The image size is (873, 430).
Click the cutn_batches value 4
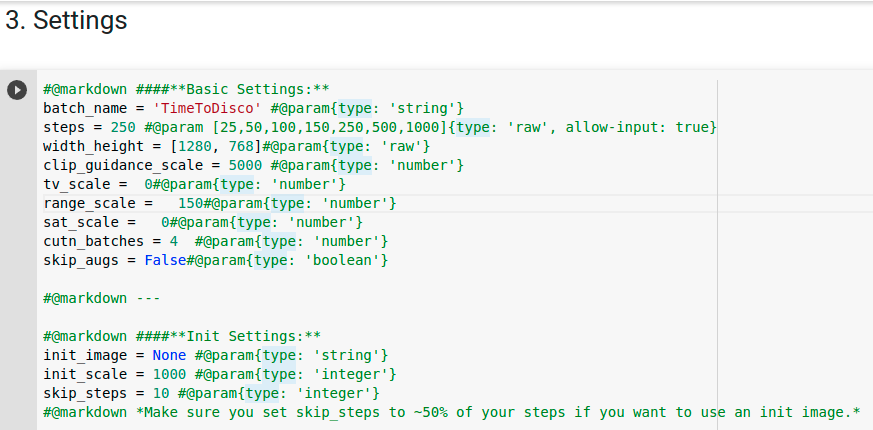(x=174, y=241)
